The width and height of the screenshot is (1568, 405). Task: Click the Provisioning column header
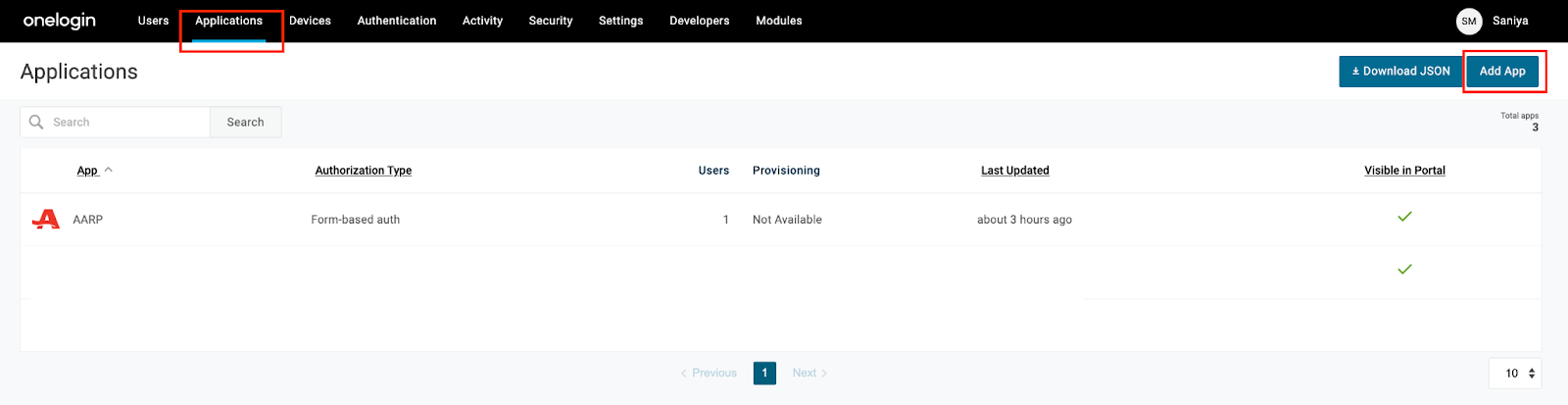786,171
